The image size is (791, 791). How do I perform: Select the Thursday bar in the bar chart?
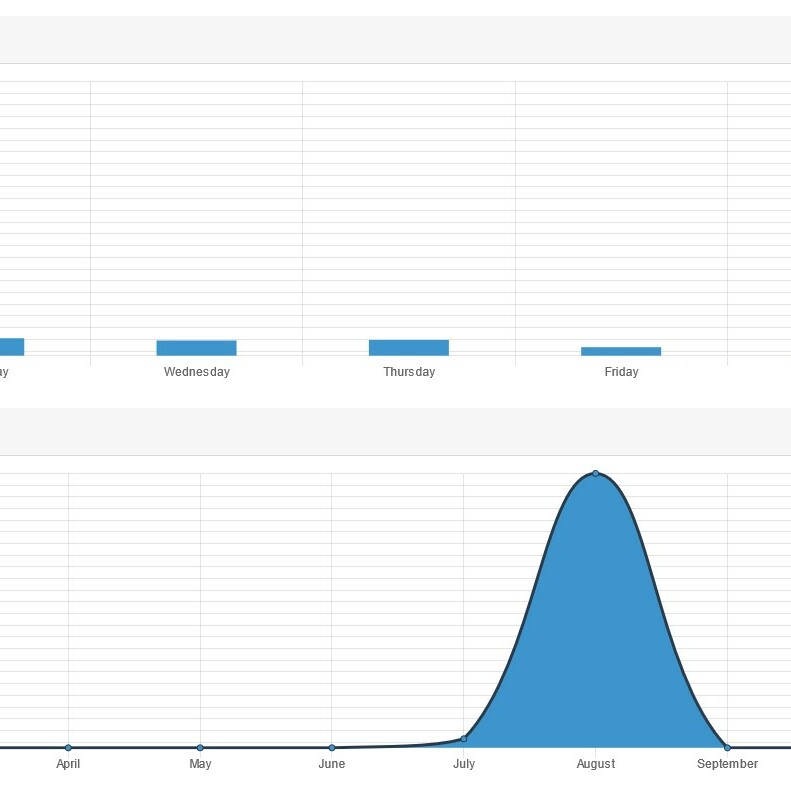(408, 348)
